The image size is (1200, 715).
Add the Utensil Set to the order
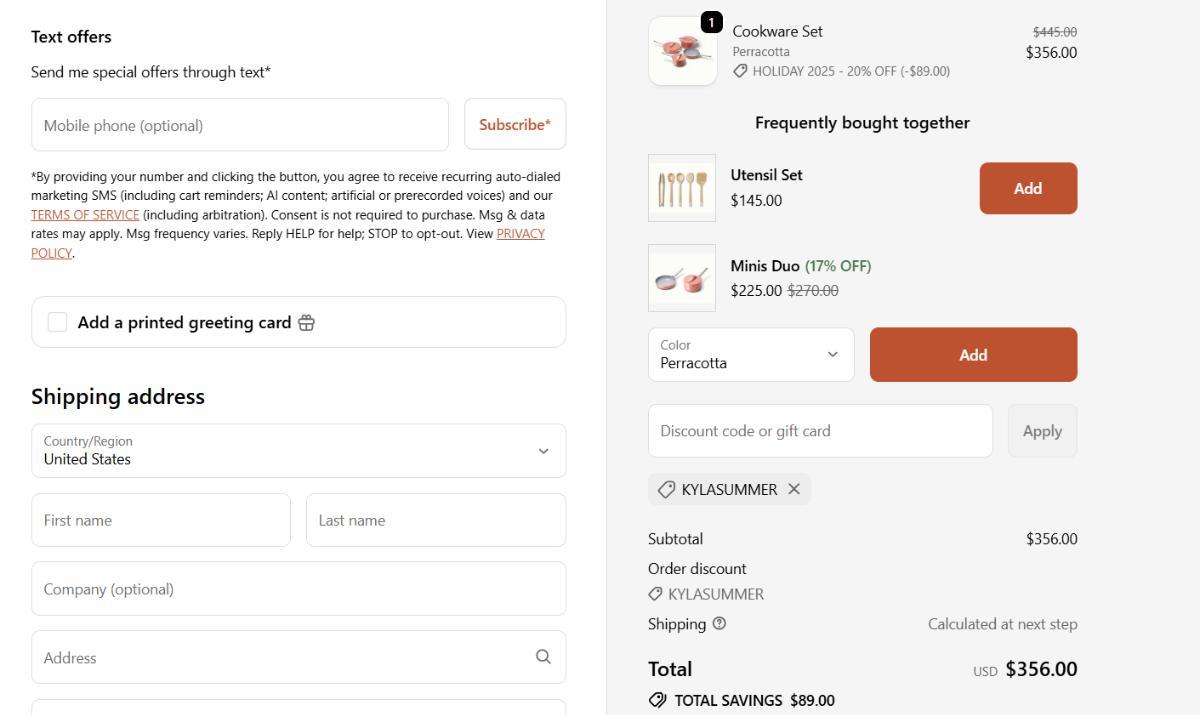pos(1027,188)
